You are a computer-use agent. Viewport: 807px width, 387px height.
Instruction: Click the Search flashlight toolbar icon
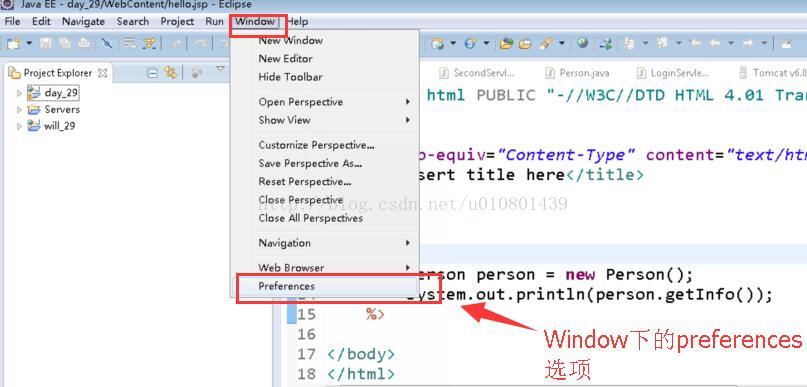[x=545, y=44]
